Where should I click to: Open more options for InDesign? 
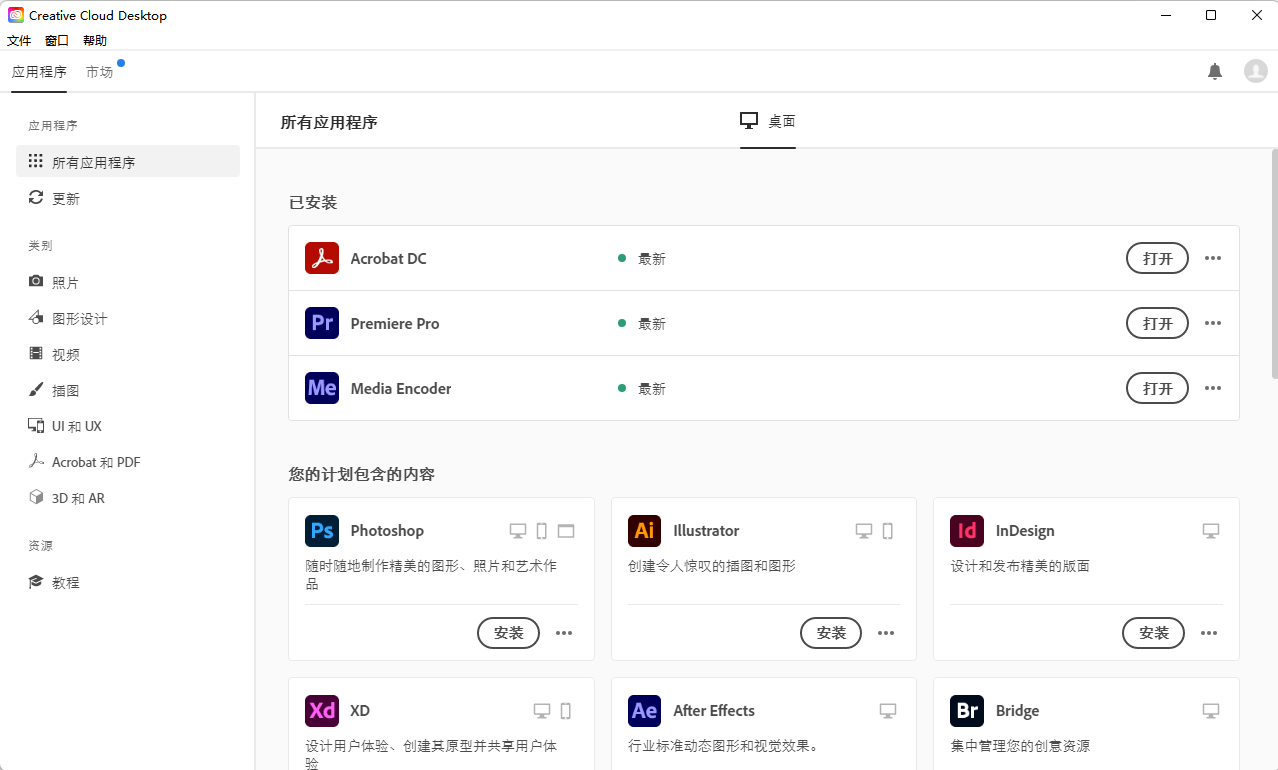(x=1209, y=633)
